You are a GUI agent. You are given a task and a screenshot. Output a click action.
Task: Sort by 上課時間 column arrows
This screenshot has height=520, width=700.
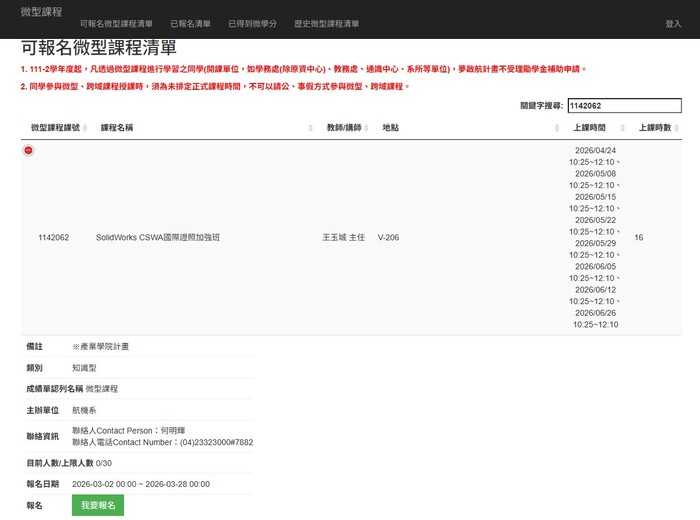click(x=622, y=128)
